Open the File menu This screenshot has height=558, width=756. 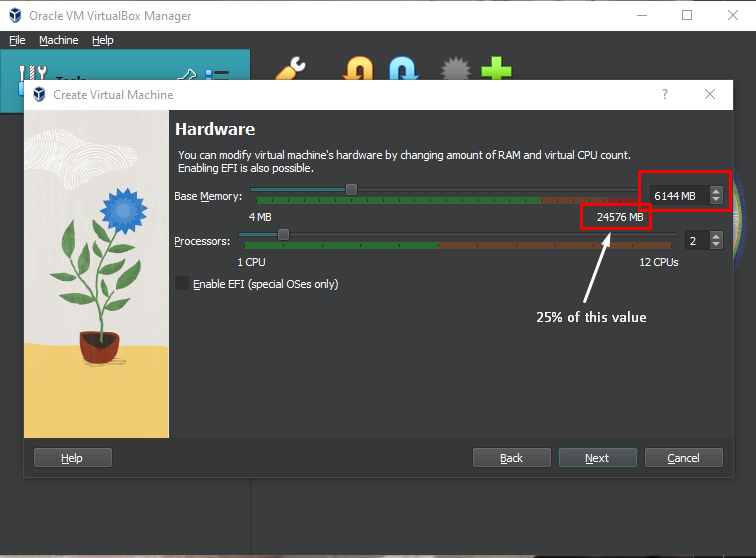point(17,40)
